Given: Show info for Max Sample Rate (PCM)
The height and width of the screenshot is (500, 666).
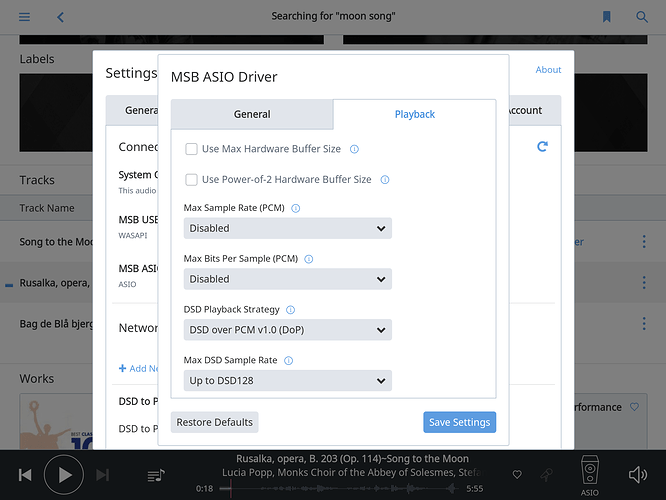Looking at the screenshot, I should (x=296, y=208).
